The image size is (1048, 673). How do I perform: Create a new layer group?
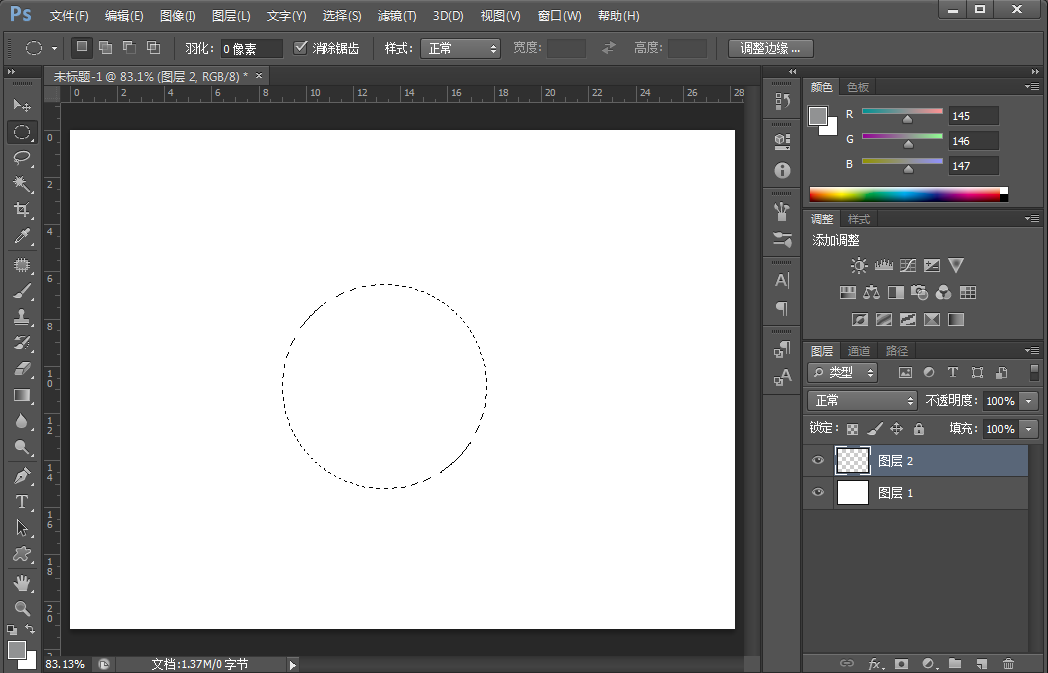(x=954, y=664)
